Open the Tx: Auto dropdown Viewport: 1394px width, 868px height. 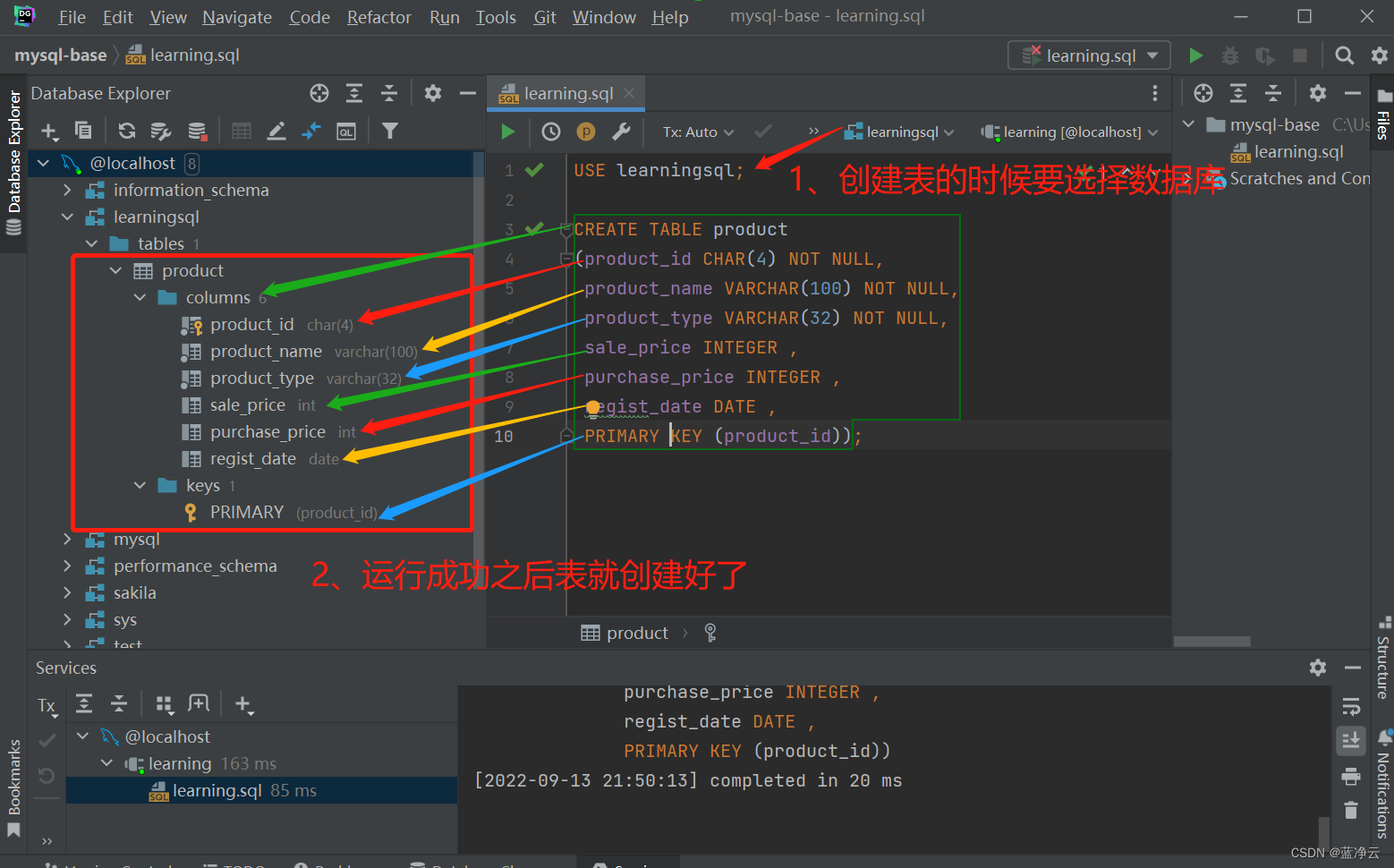698,132
